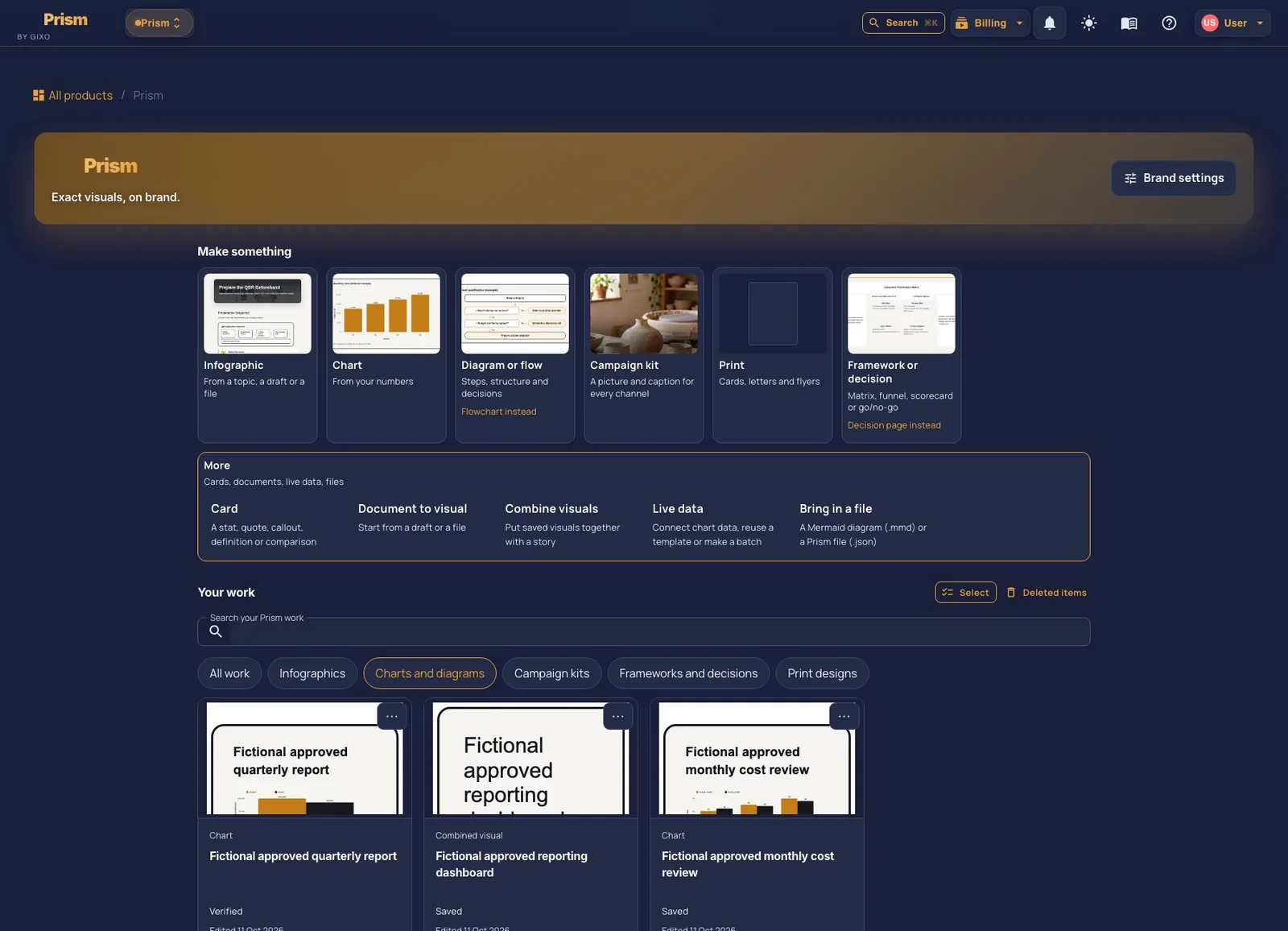Viewport: 1288px width, 931px height.
Task: Click the Decision page instead link
Action: point(894,425)
